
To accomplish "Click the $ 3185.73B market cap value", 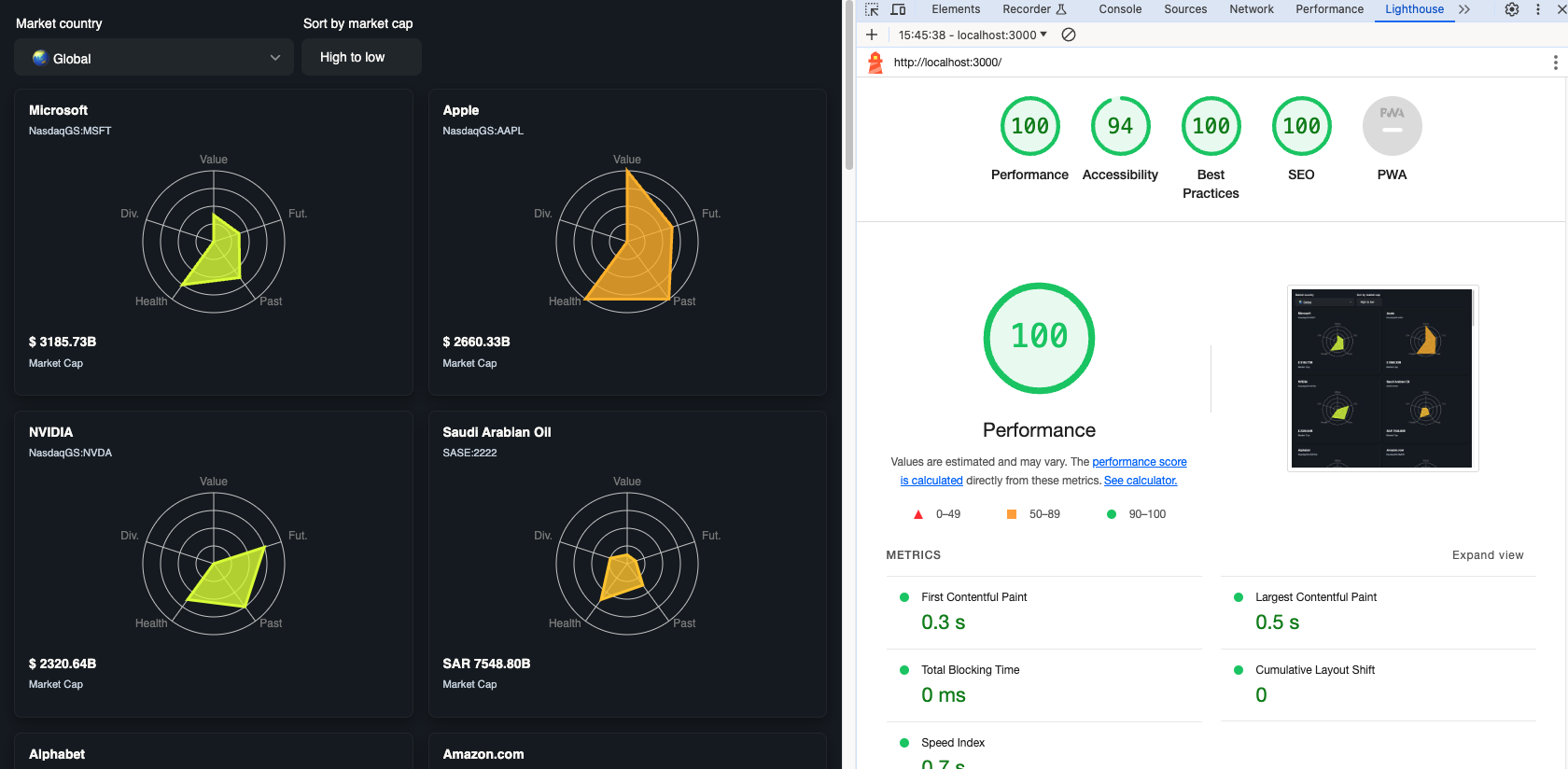I will coord(63,342).
